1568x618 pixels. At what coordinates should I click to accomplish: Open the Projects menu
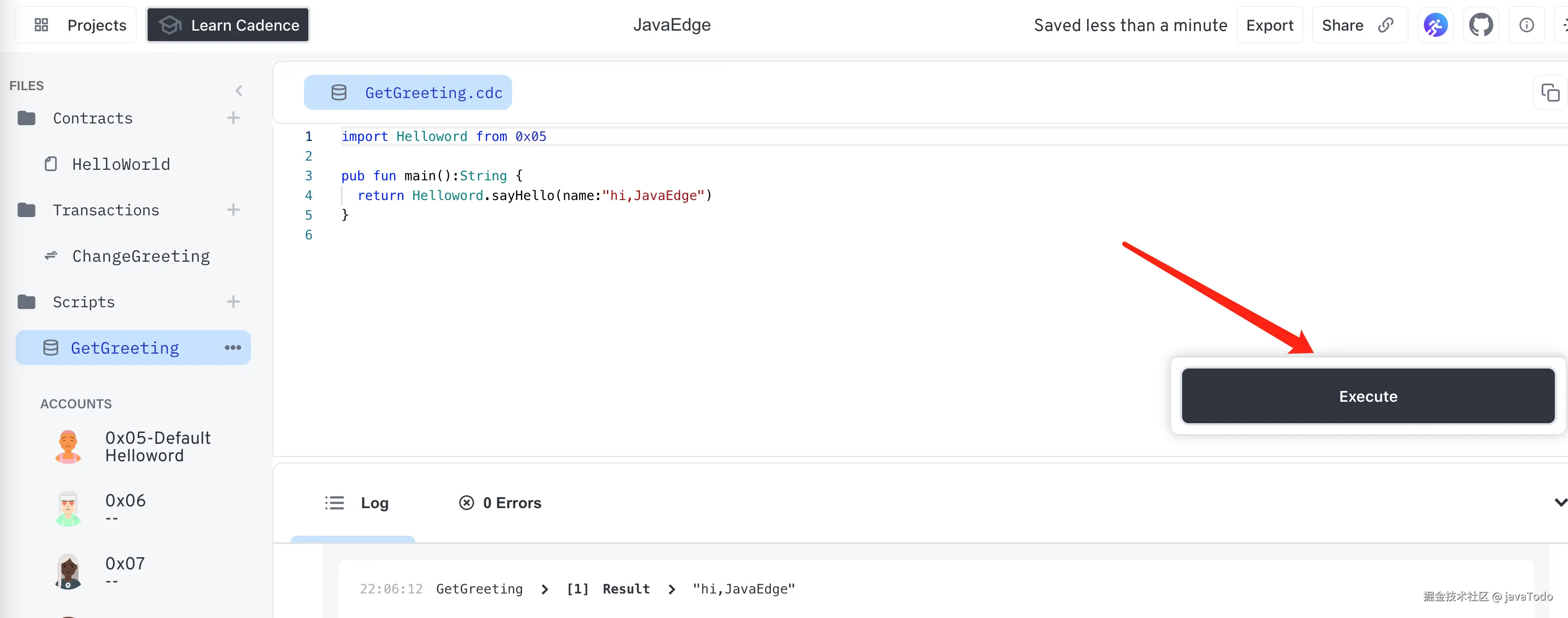pyautogui.click(x=75, y=25)
